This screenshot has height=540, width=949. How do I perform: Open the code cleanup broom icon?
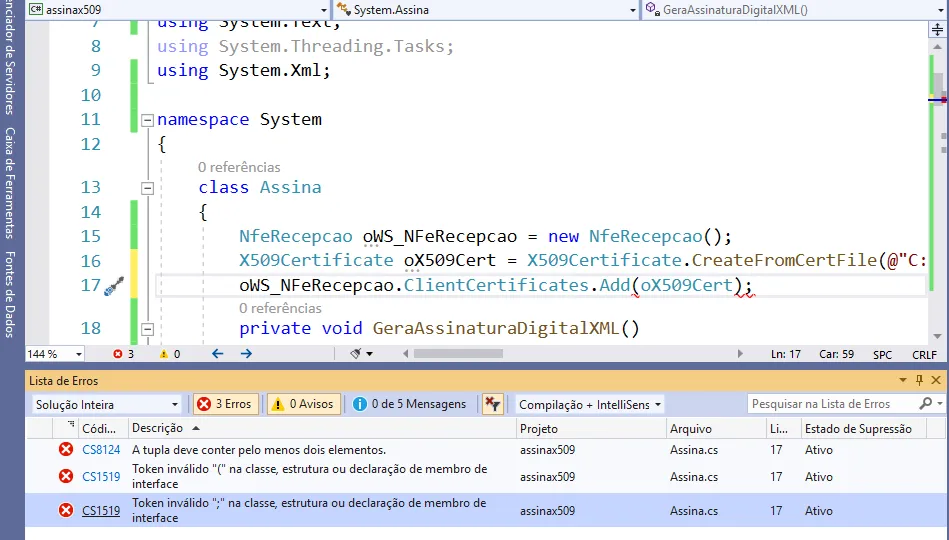[x=356, y=354]
